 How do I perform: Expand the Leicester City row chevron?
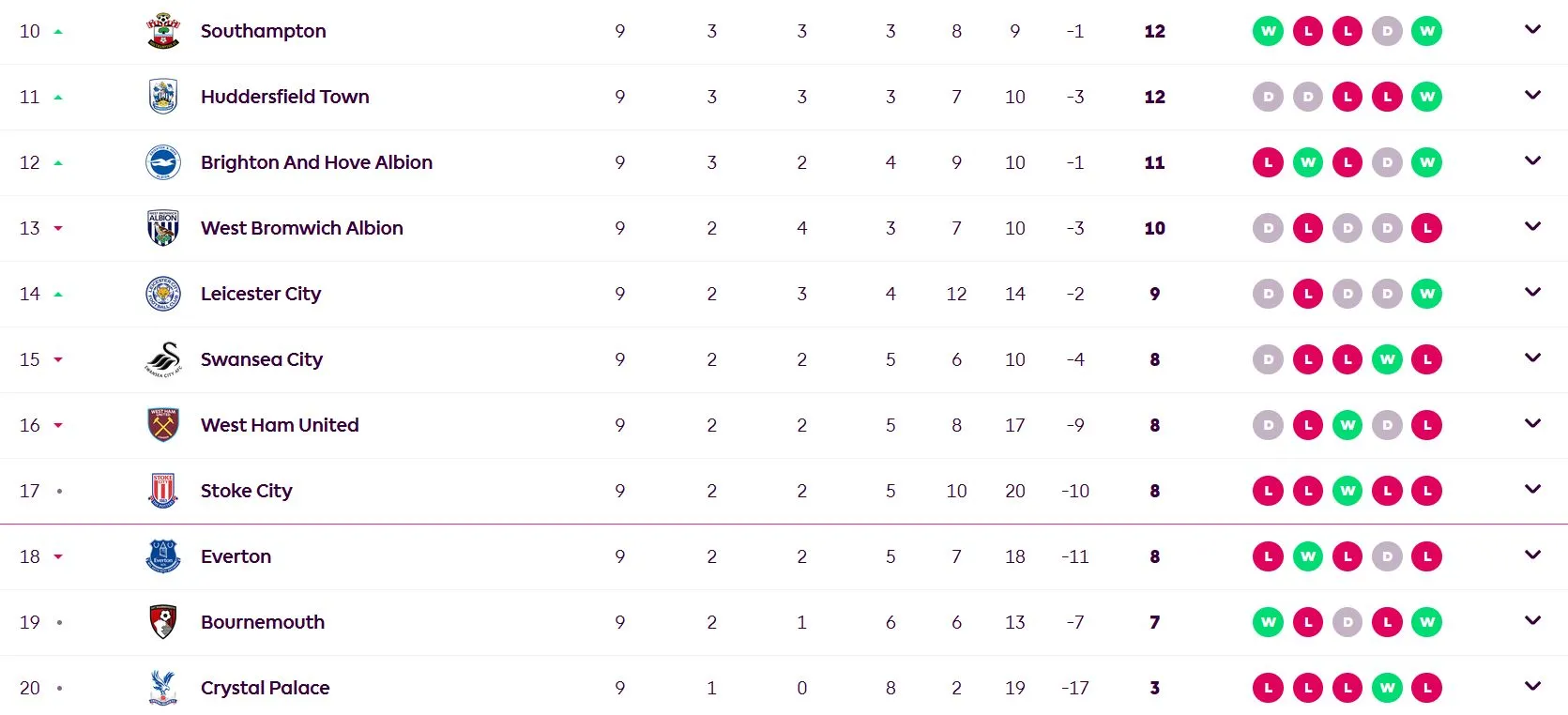click(x=1532, y=293)
